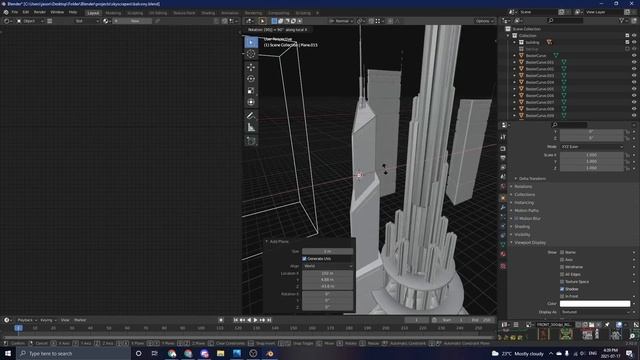Open File Explorer from the Windows taskbar

coord(220,353)
